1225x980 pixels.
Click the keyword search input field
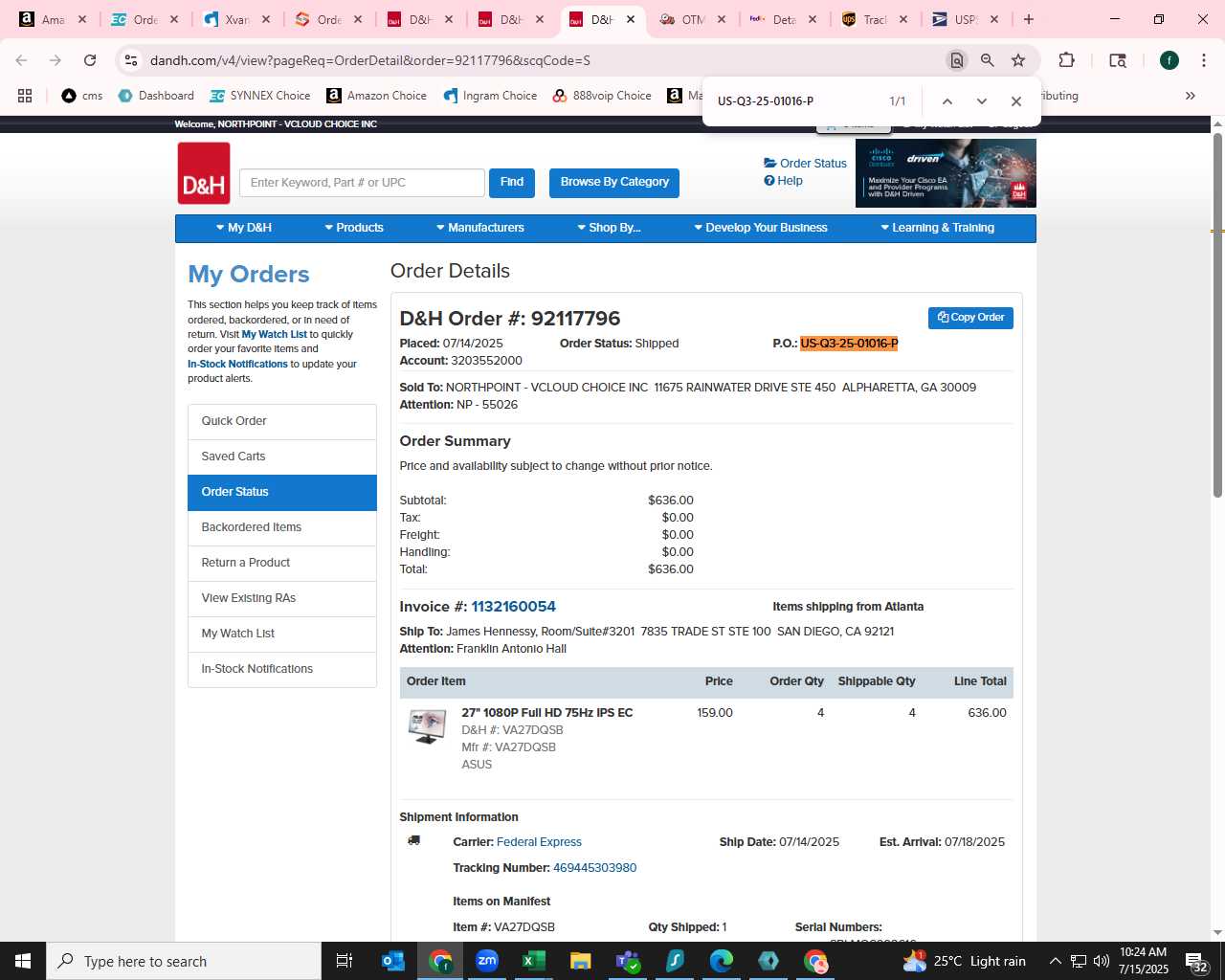pyautogui.click(x=362, y=183)
